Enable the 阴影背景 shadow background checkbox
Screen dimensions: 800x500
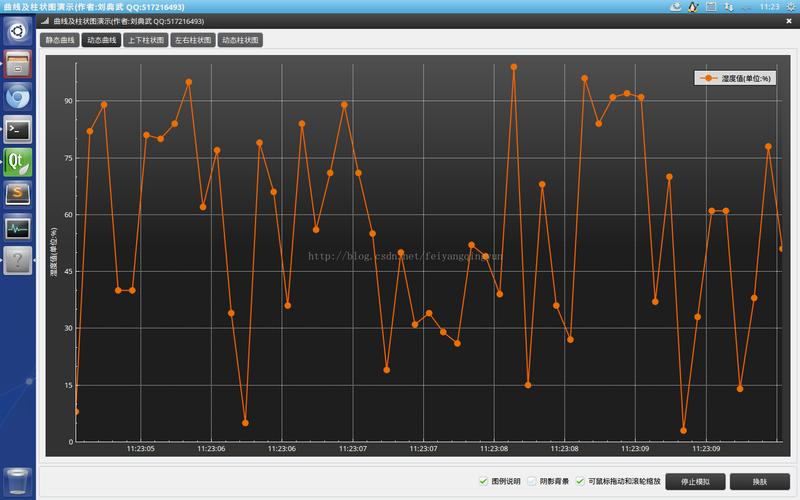(x=532, y=481)
